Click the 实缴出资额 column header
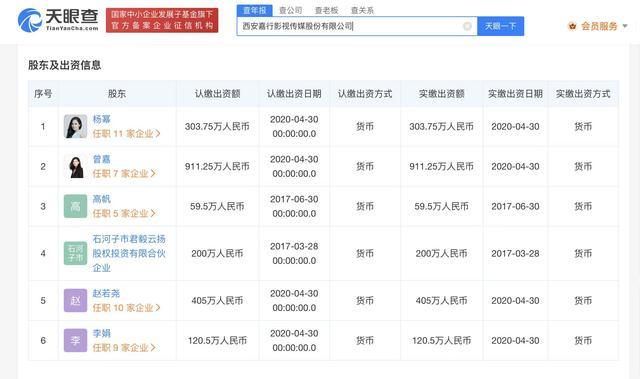Viewport: 640px width, 379px height. coord(442,94)
